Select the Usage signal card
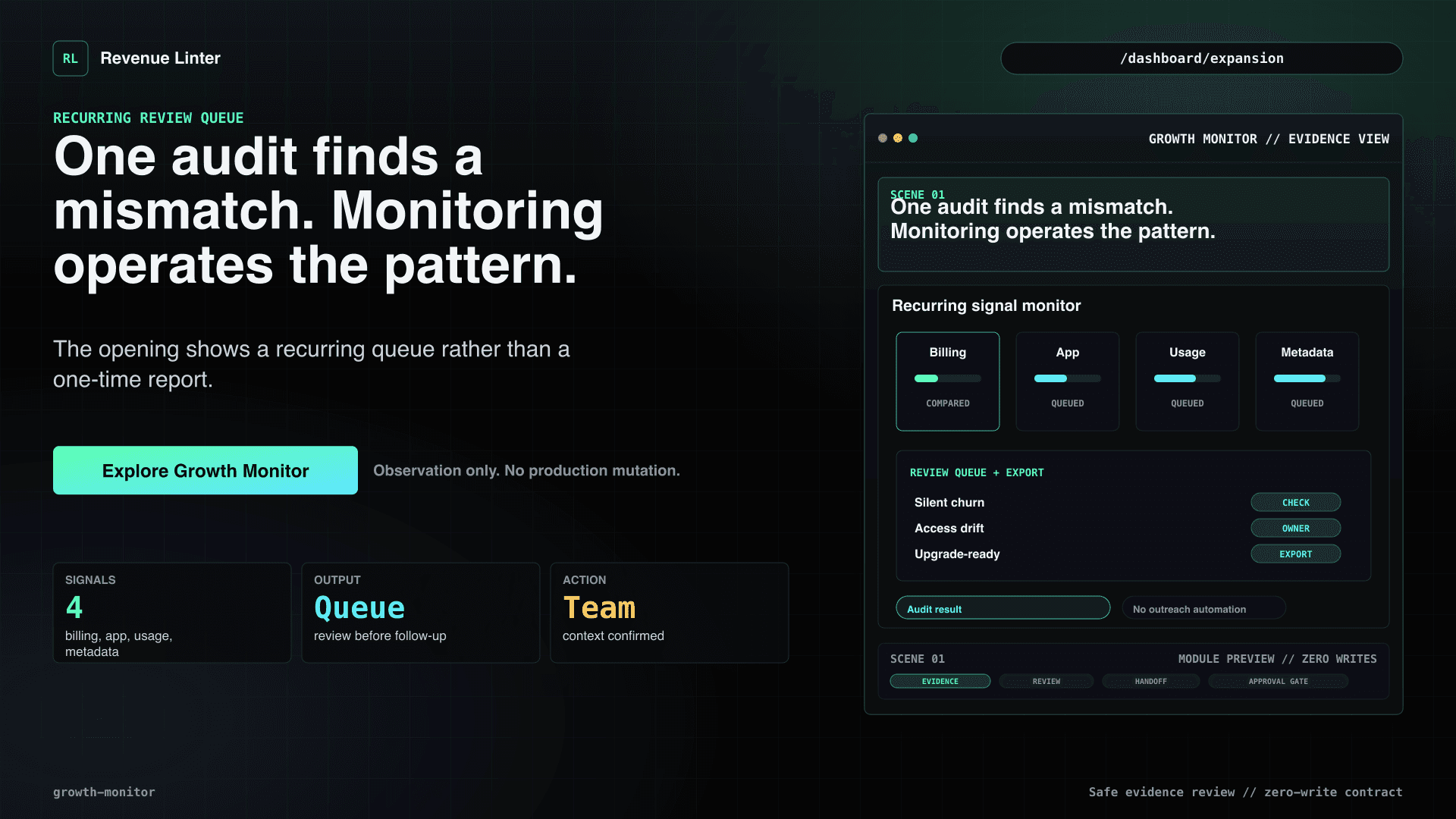Screen dimensions: 1456x819 click(x=1188, y=381)
